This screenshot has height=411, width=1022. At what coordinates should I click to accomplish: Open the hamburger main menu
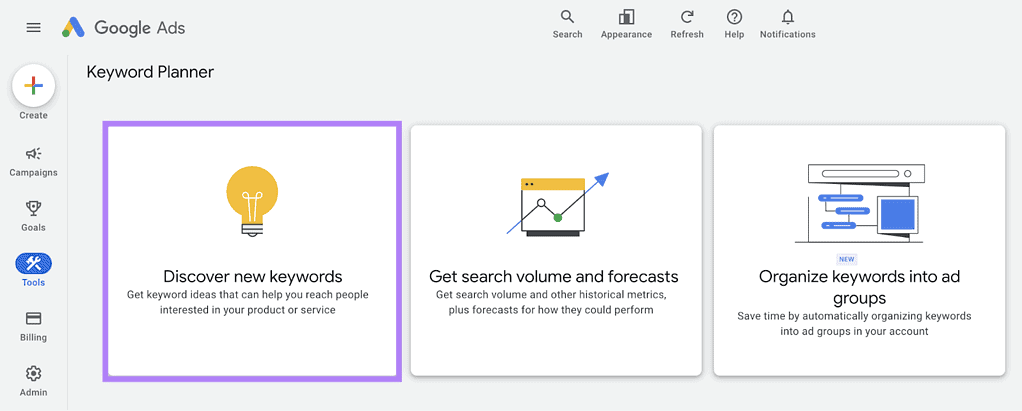coord(33,27)
